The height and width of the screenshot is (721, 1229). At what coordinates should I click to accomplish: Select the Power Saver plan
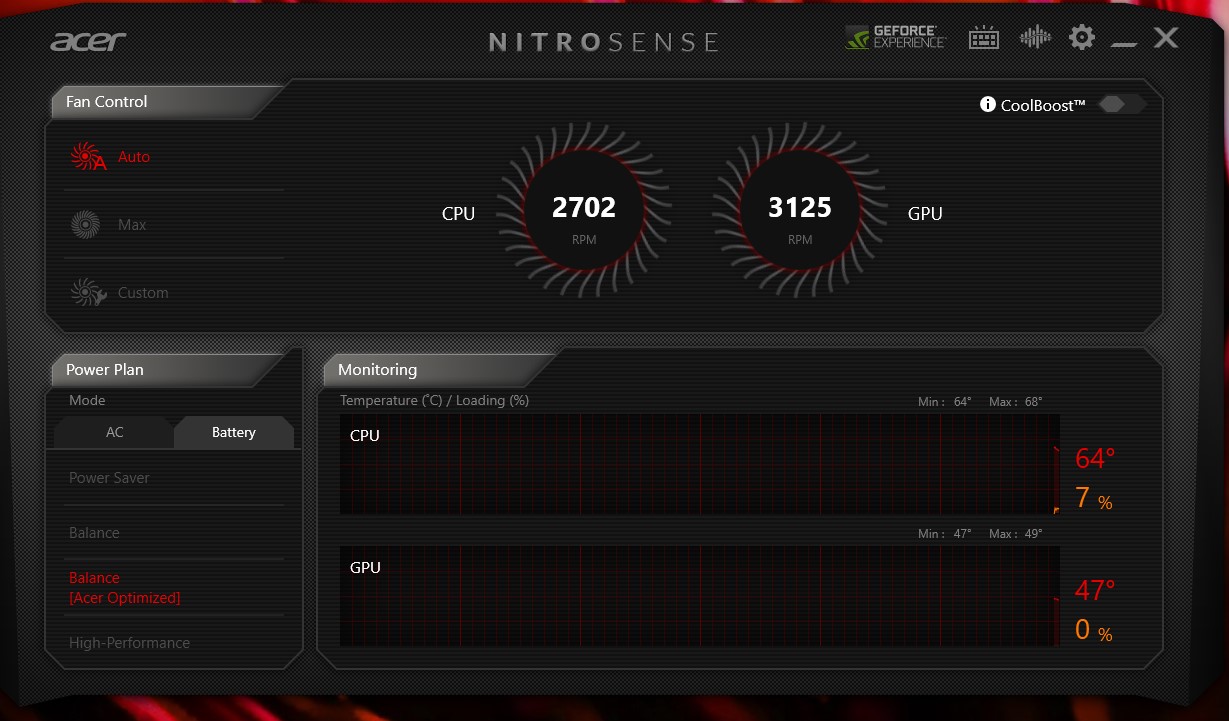point(109,478)
